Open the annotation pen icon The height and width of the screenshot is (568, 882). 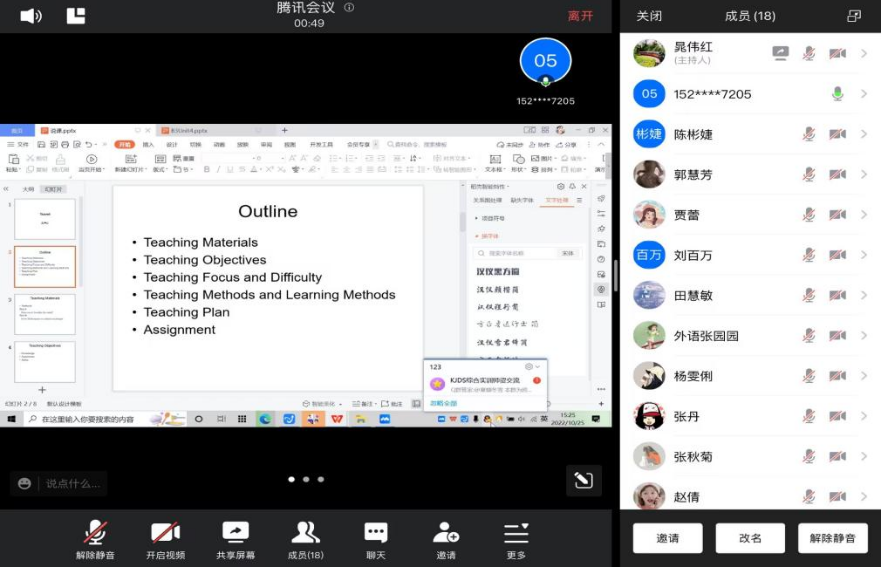(x=583, y=480)
